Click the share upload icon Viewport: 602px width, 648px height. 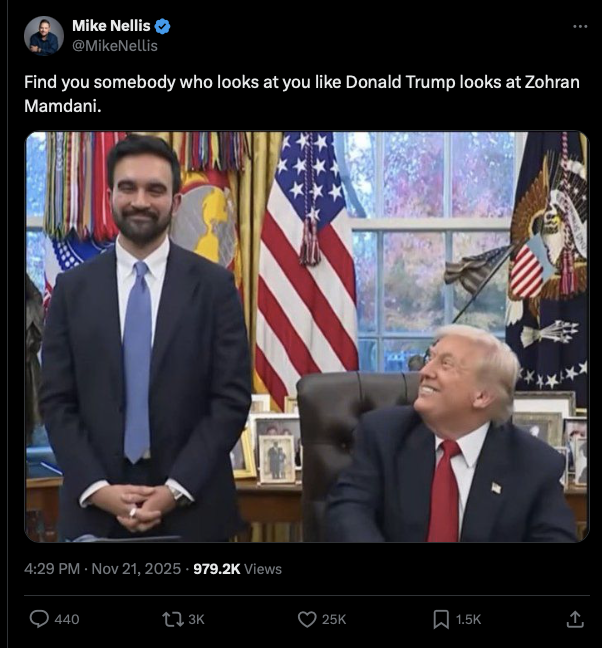point(574,619)
